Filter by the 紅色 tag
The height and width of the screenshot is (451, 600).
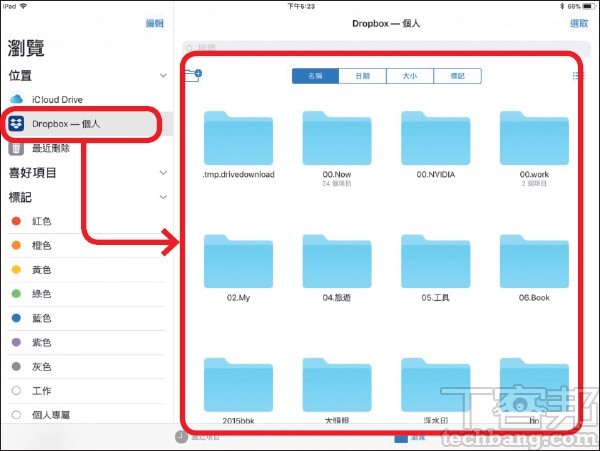pos(86,221)
